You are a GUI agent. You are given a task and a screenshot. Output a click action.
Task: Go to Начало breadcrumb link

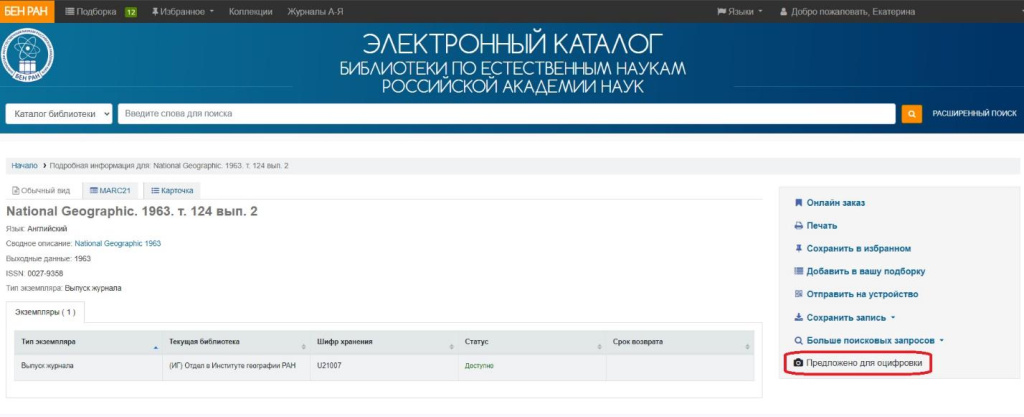[x=24, y=166]
